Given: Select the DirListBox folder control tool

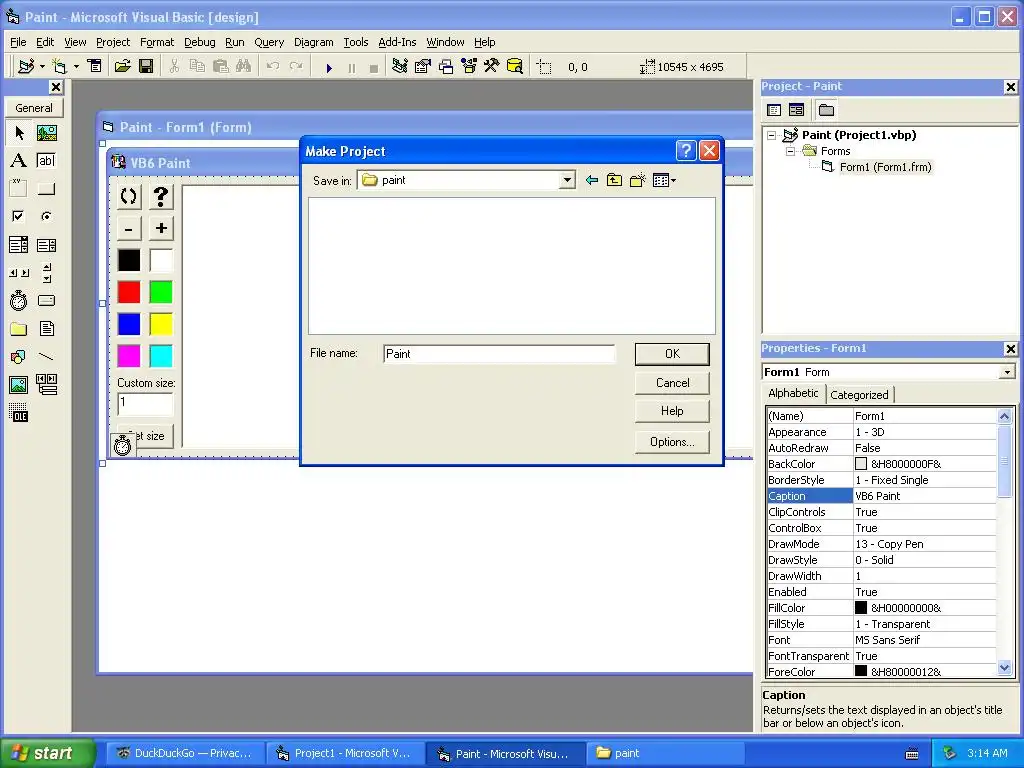Looking at the screenshot, I should tap(19, 328).
